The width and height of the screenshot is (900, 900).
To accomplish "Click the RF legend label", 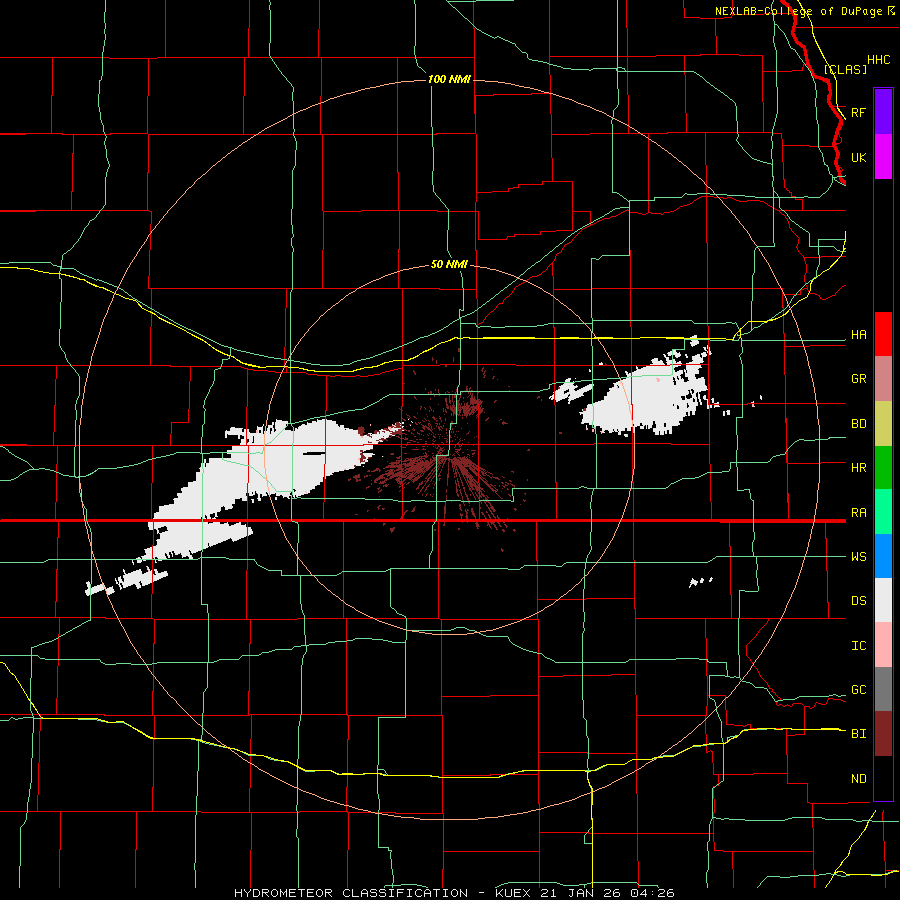I will (859, 112).
